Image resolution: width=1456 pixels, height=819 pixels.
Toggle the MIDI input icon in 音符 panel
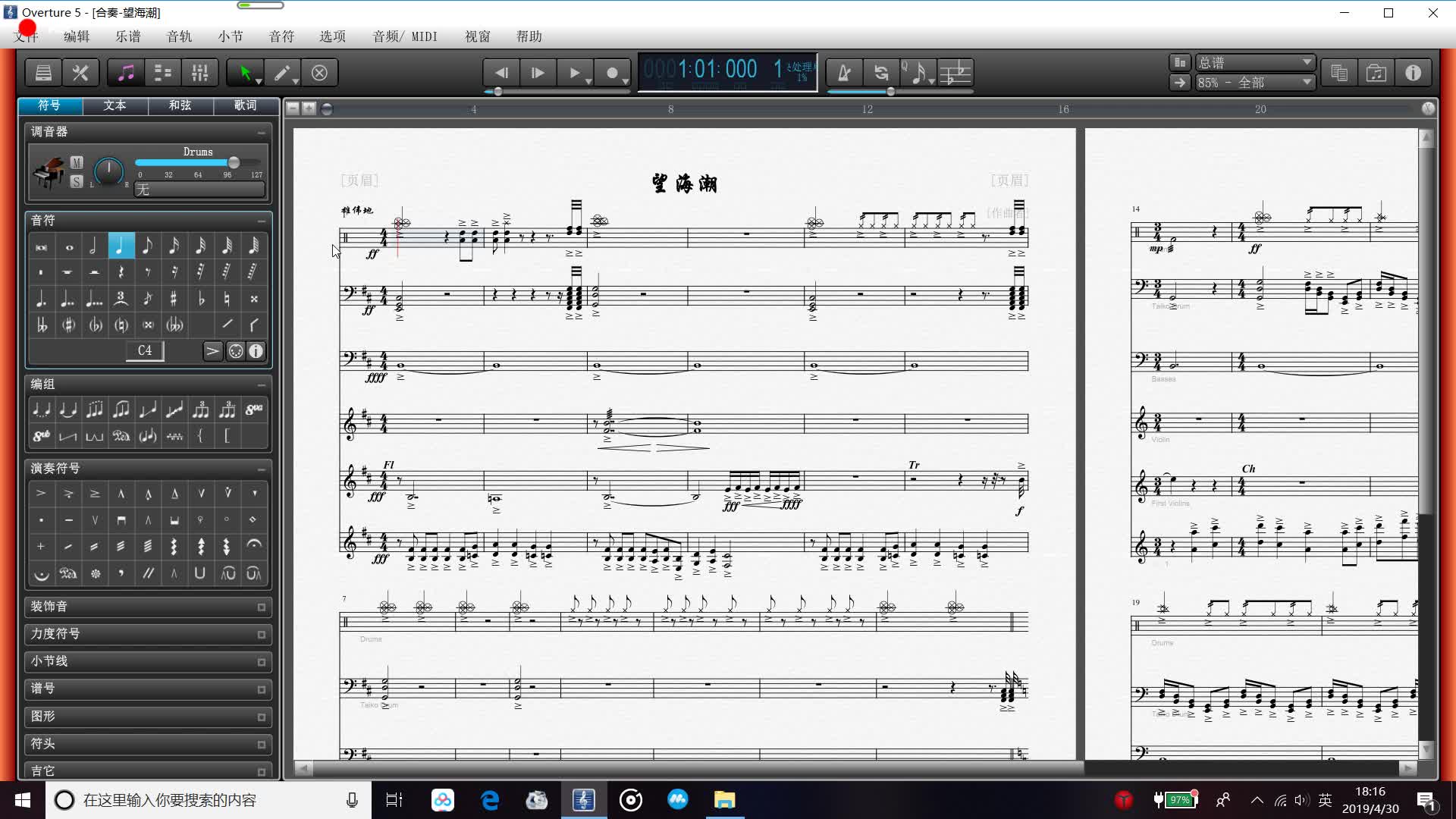click(x=236, y=351)
